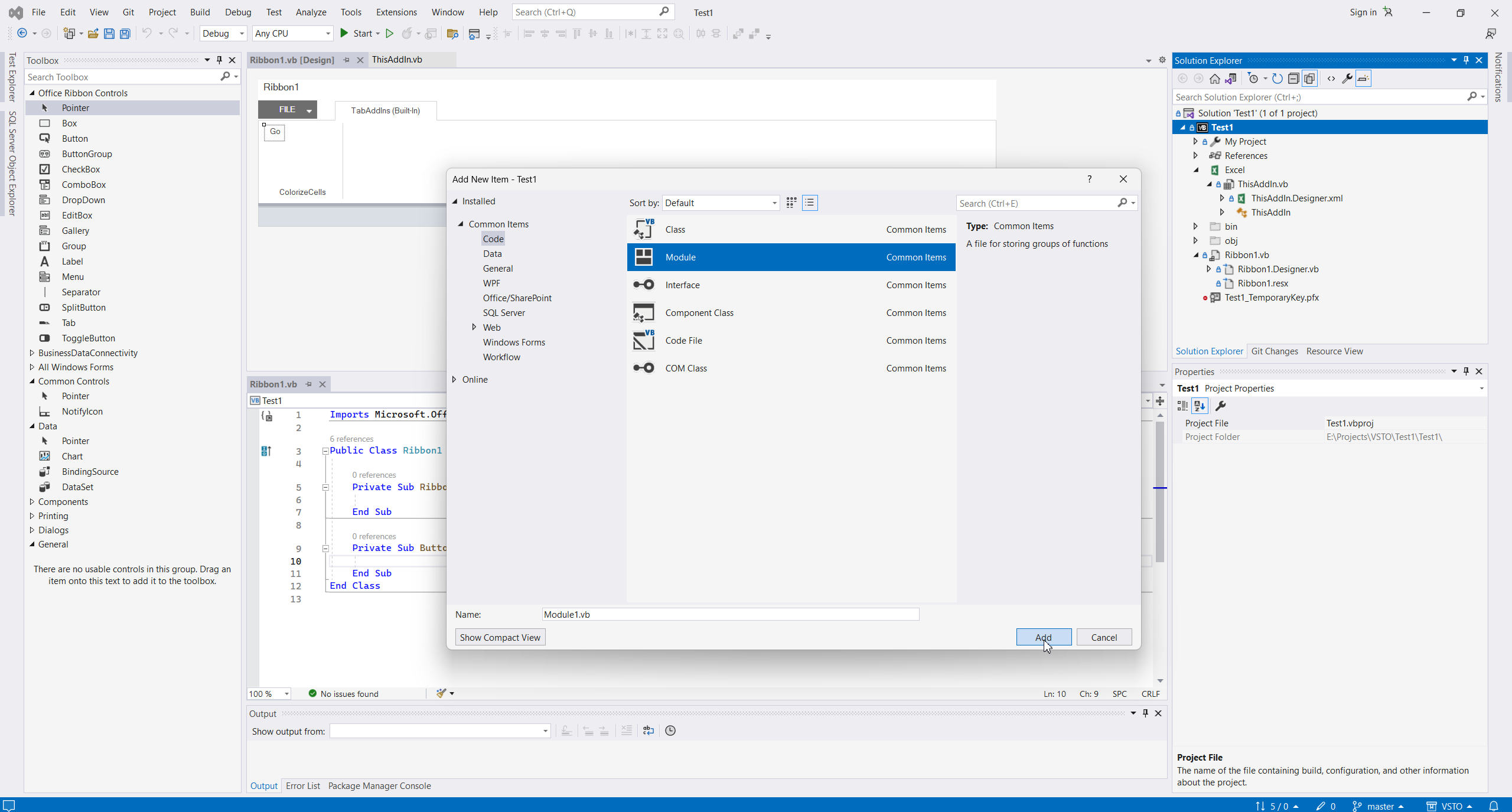Click the Cancel button in dialog
Screen dimensions: 1512x812
(1103, 637)
